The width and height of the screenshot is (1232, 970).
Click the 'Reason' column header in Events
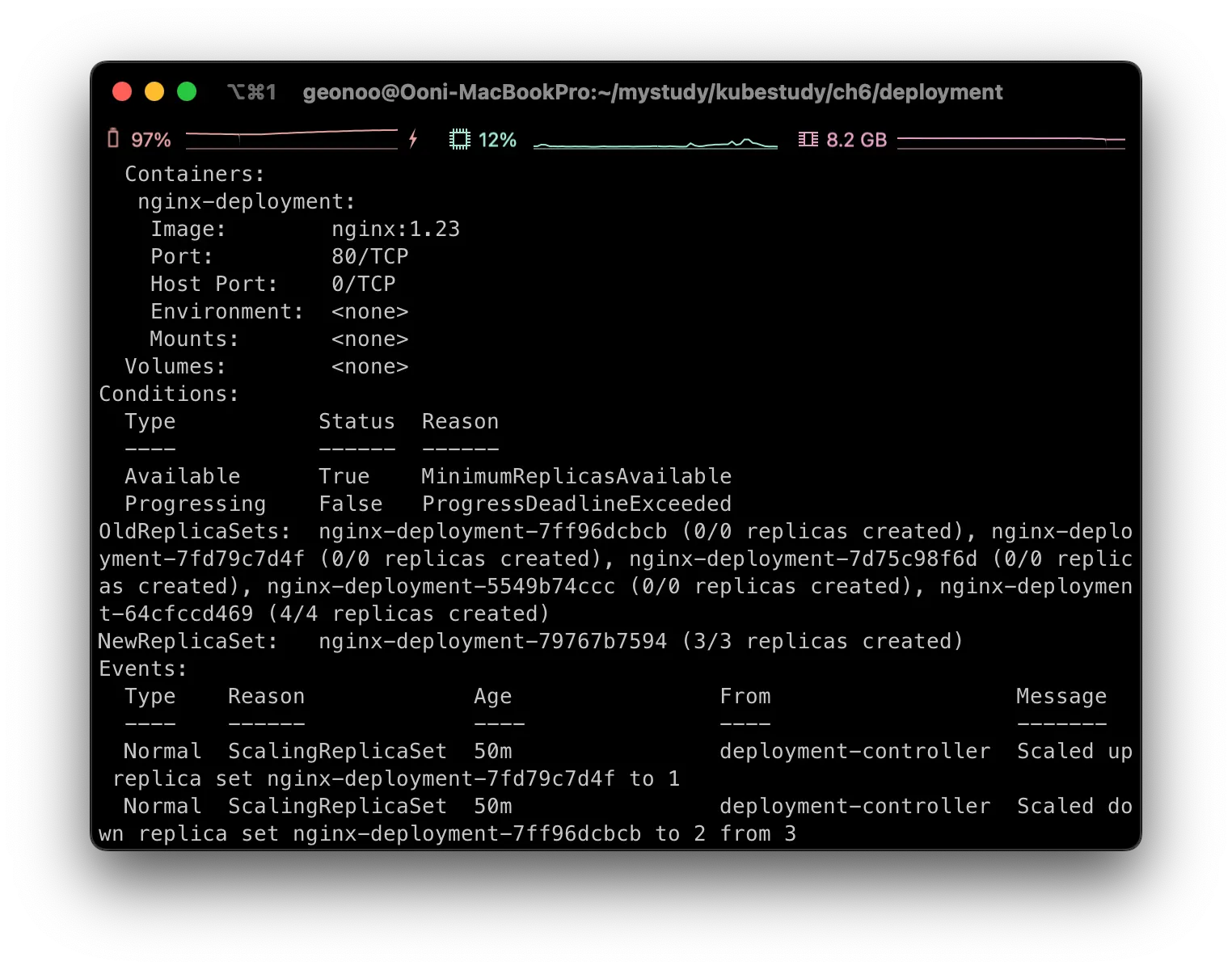(266, 696)
